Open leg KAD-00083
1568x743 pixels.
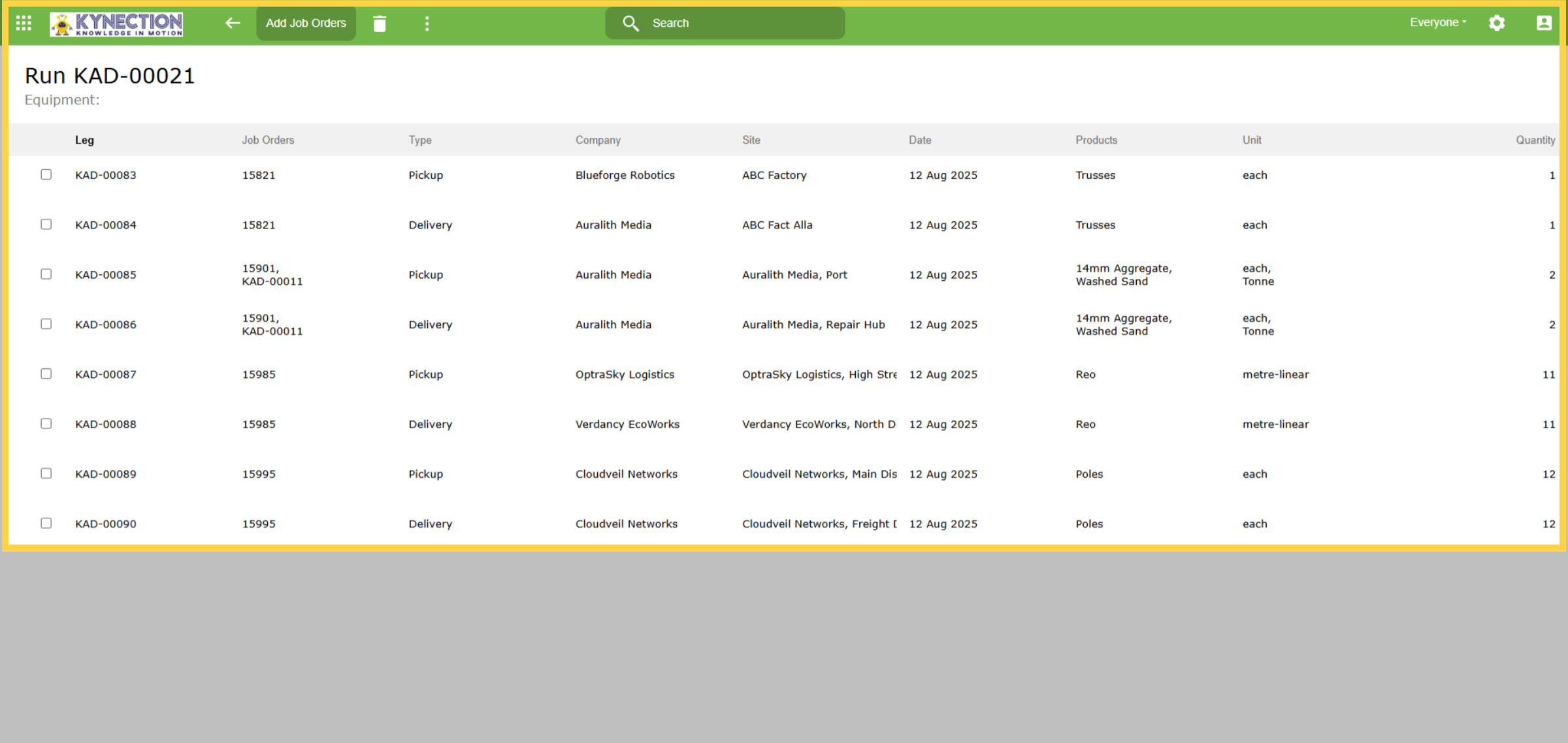click(106, 175)
